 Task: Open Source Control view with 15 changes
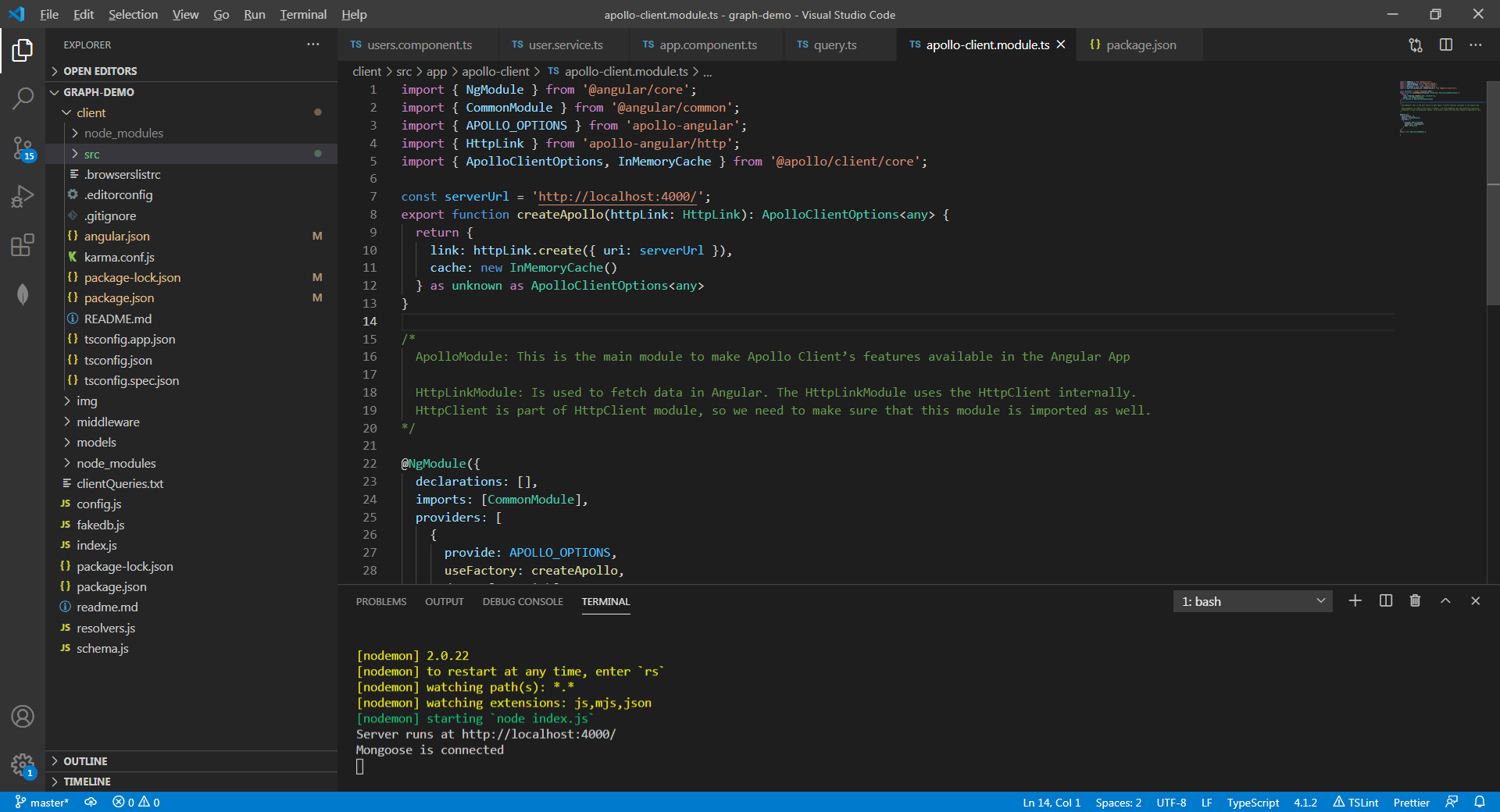coord(23,148)
